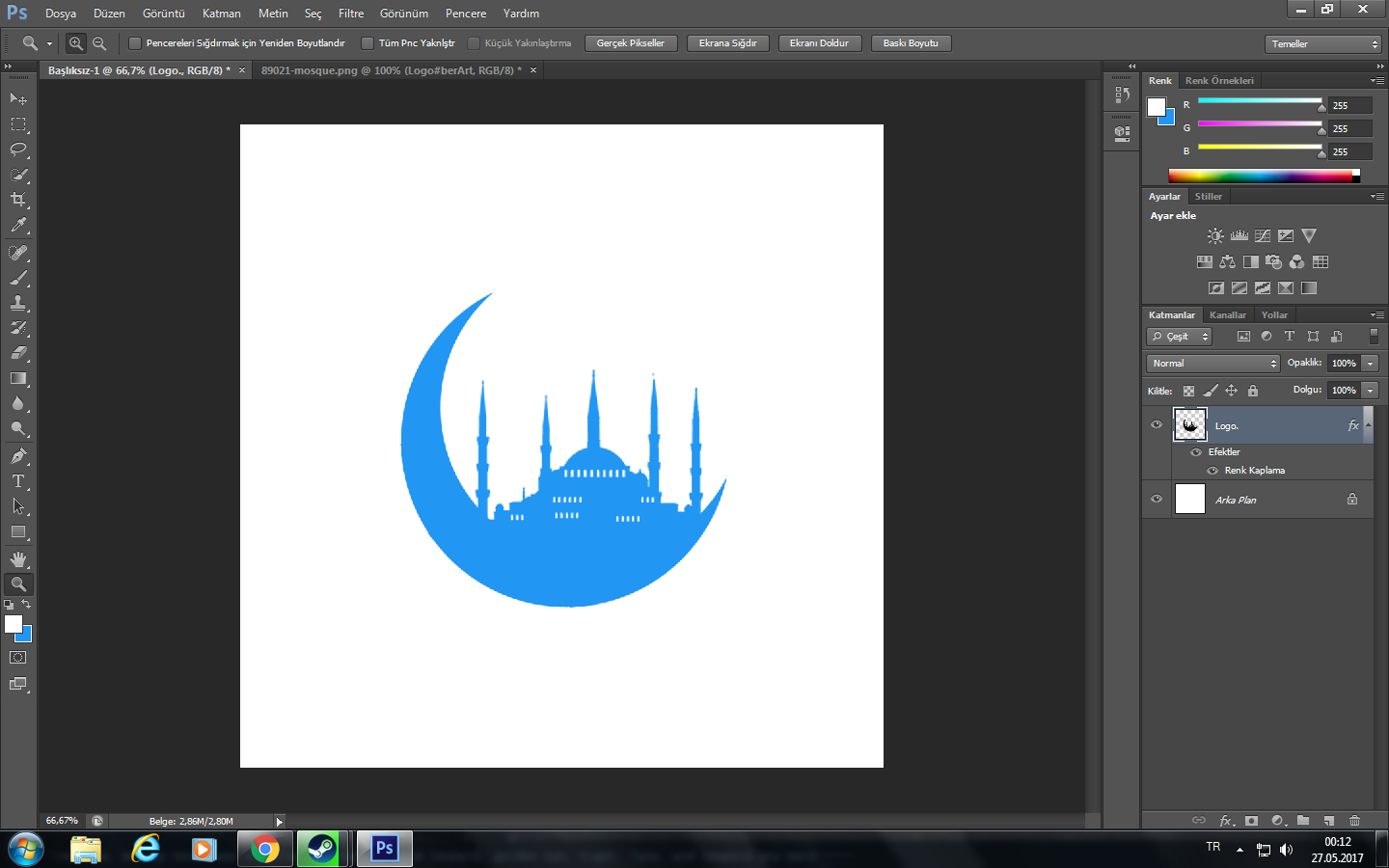Select the History Brush tool
1389x868 pixels.
click(x=18, y=328)
